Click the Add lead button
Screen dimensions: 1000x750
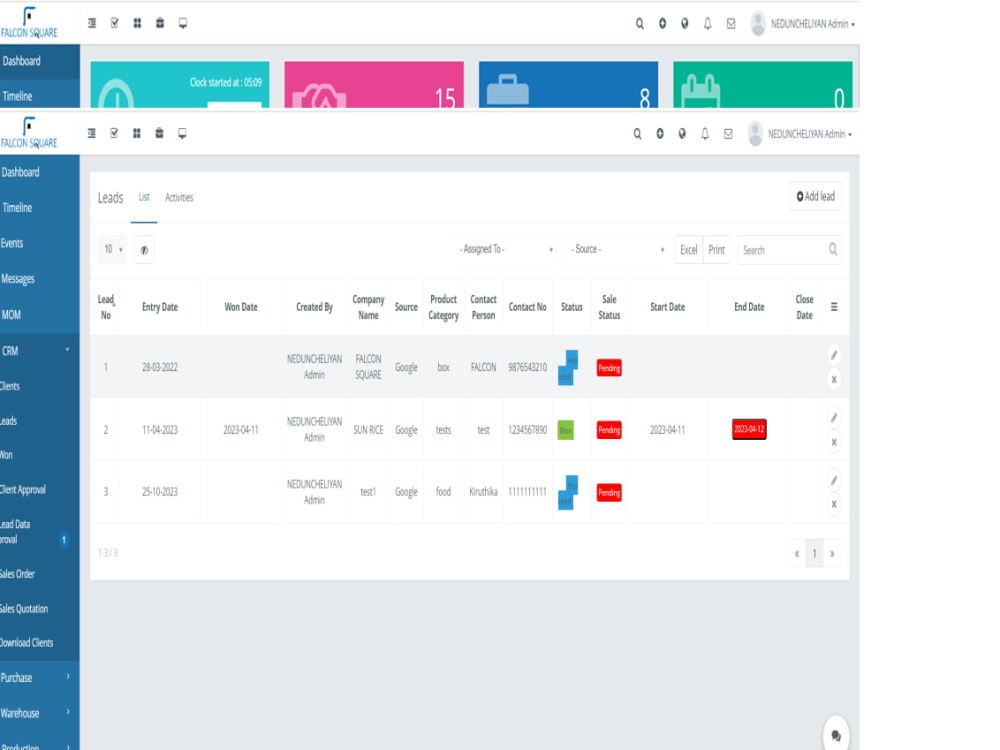point(816,196)
